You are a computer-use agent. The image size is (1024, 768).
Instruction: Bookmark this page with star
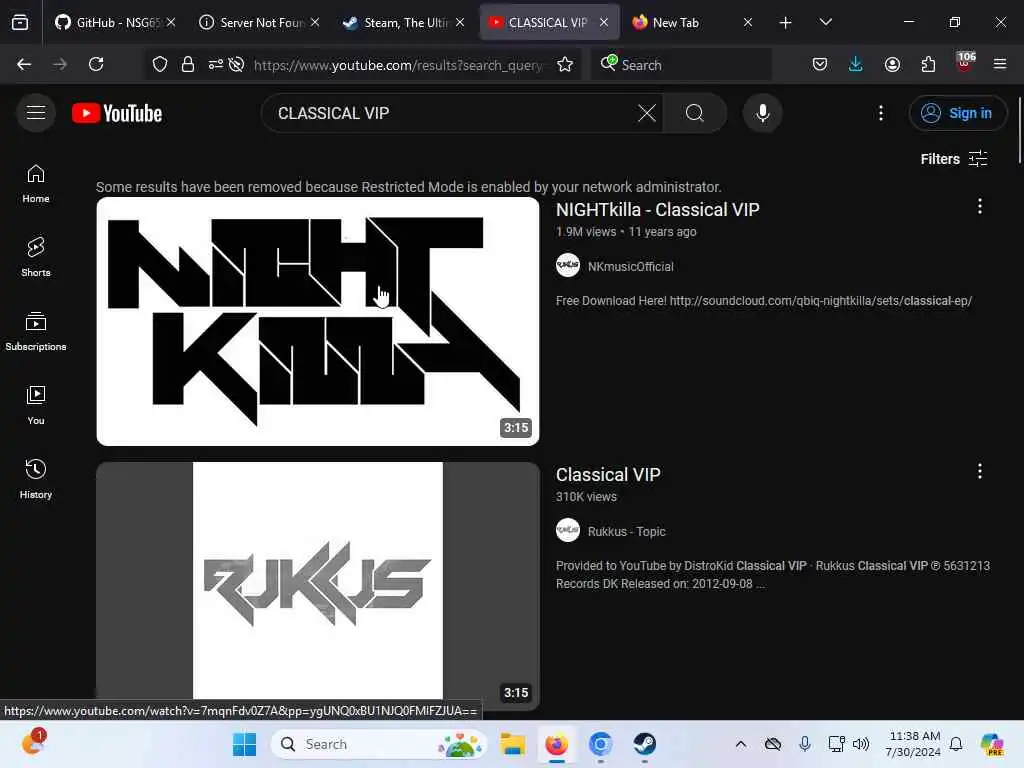click(x=565, y=64)
